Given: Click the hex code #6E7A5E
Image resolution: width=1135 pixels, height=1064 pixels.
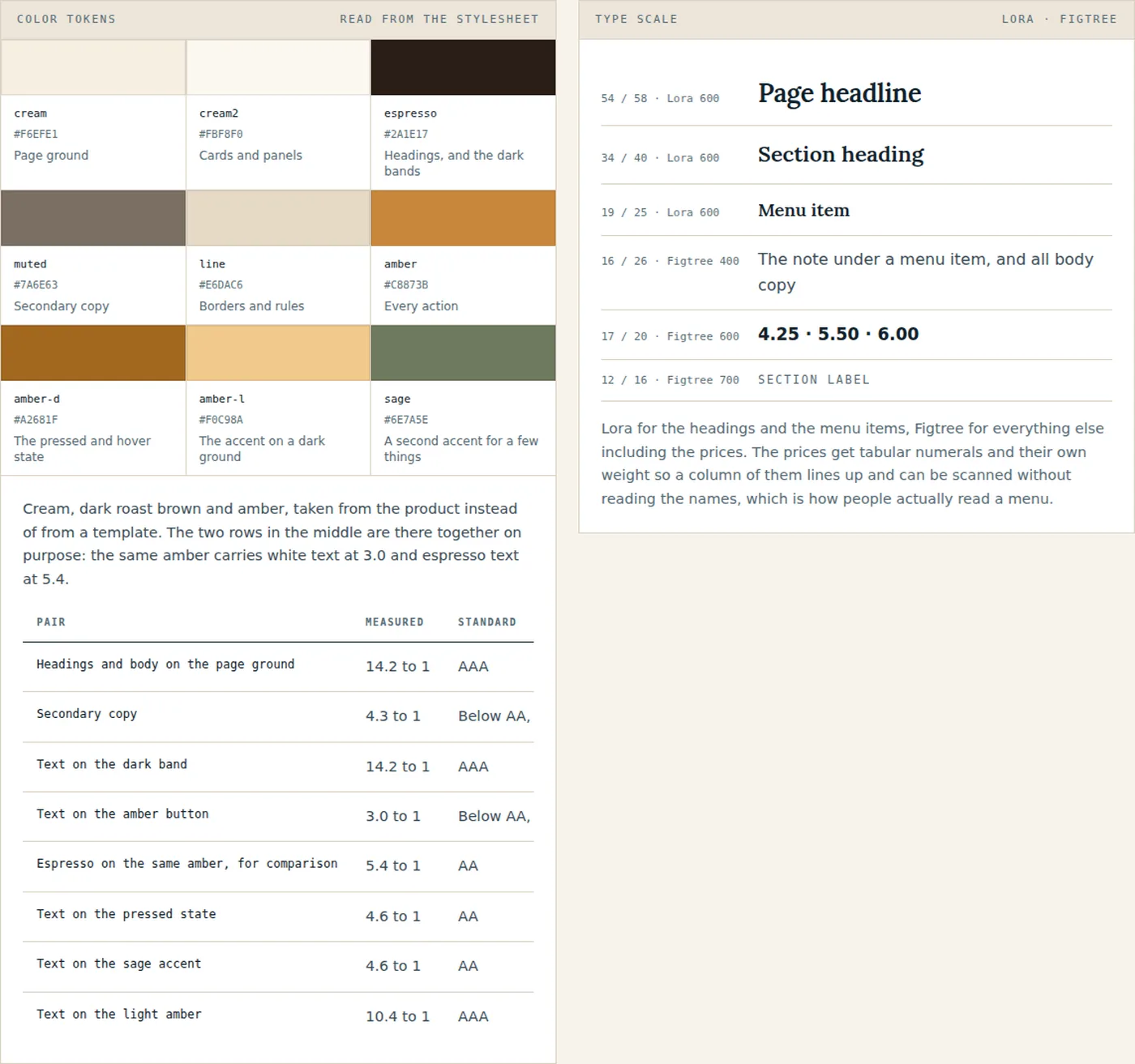Looking at the screenshot, I should [x=406, y=420].
